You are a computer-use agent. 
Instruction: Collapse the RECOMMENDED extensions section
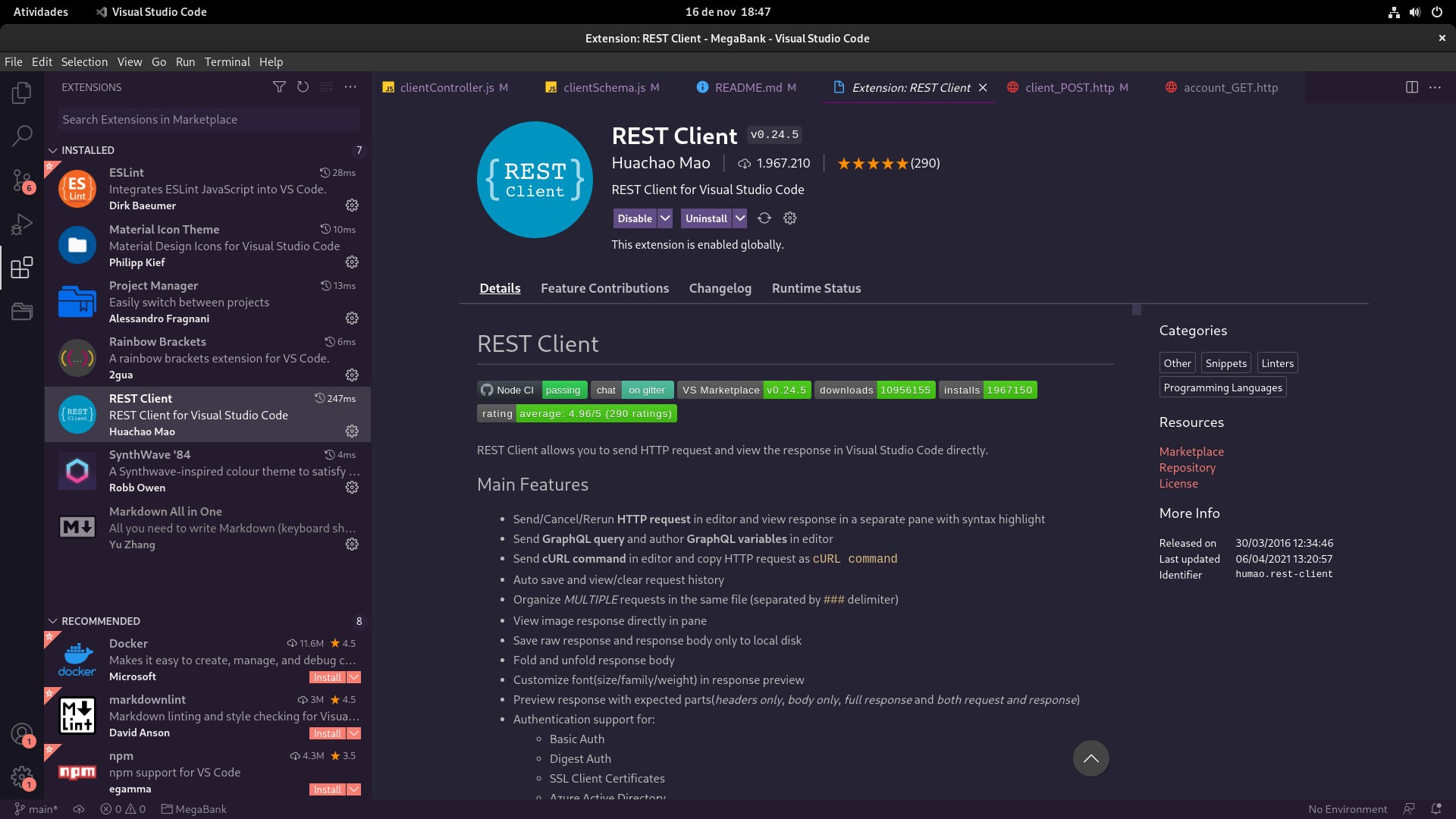point(53,621)
